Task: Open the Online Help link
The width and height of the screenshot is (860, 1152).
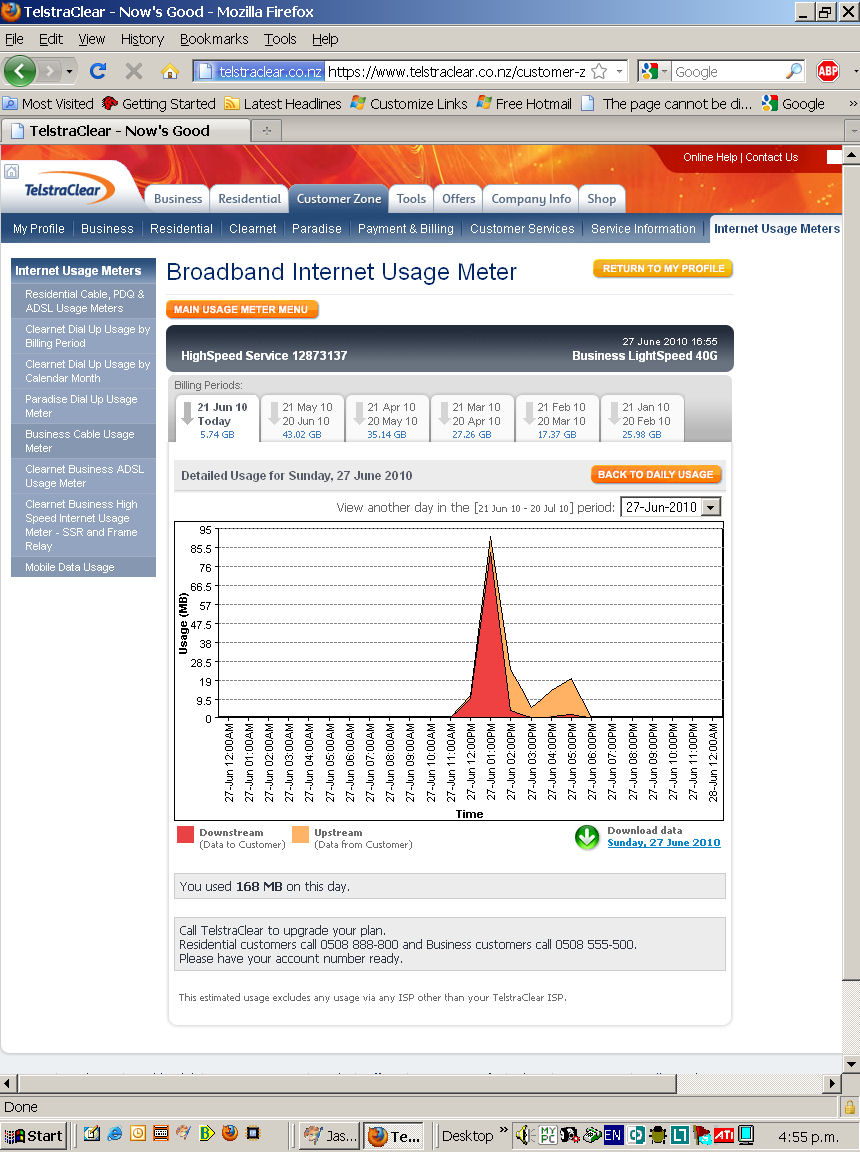Action: pos(710,157)
